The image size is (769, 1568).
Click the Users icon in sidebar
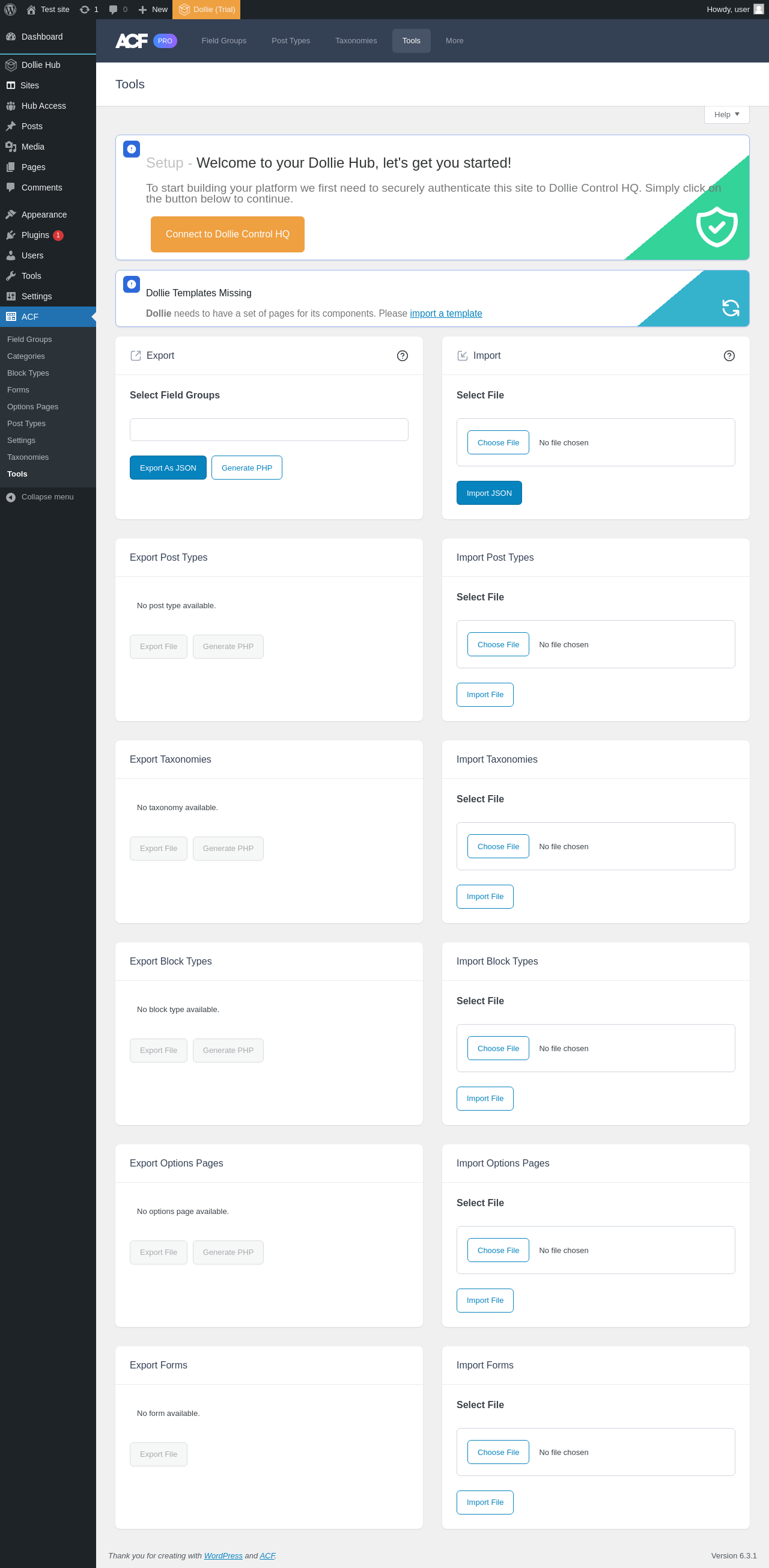click(11, 255)
